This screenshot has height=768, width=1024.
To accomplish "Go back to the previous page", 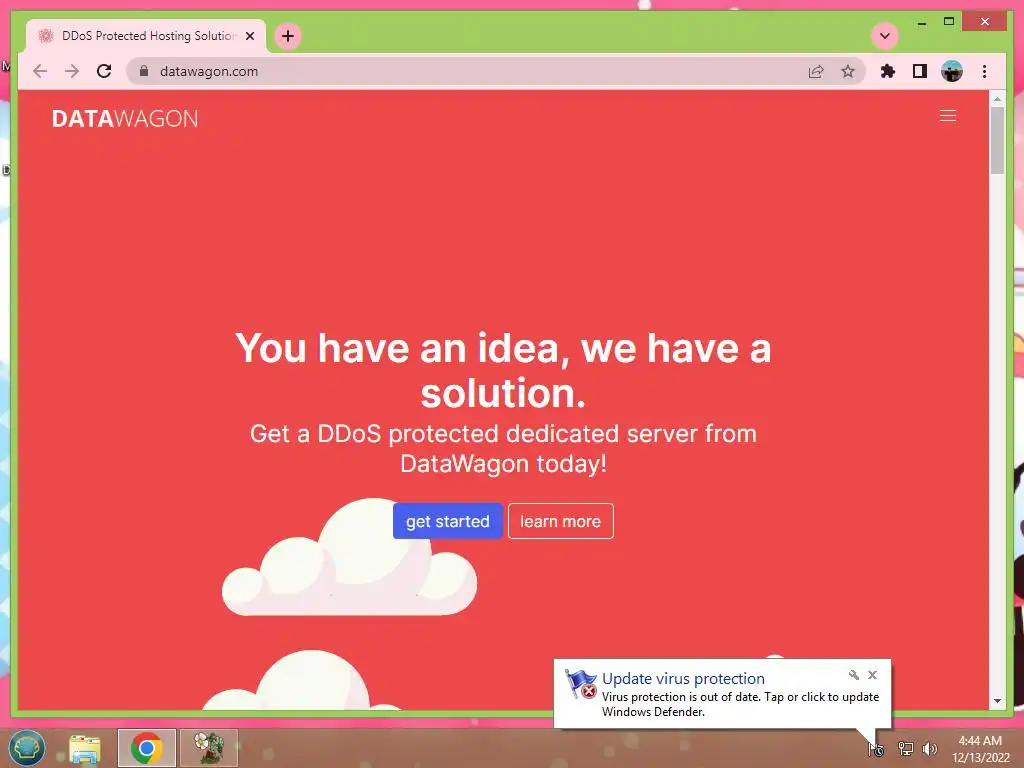I will (40, 71).
